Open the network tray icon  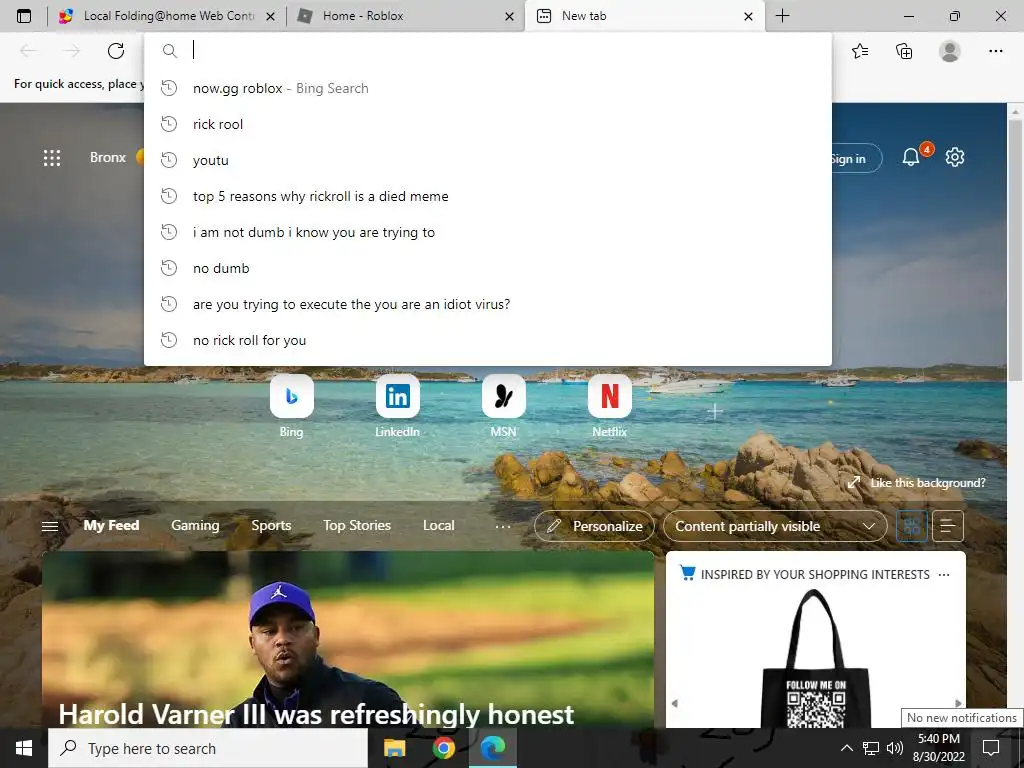click(871, 748)
